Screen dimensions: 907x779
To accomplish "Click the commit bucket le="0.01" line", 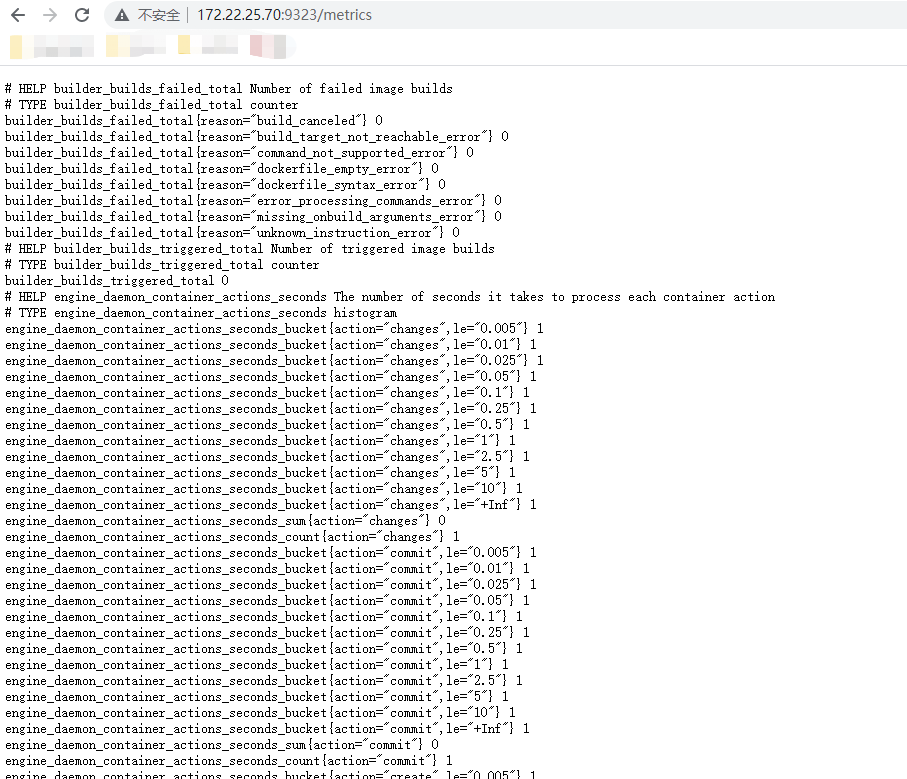I will click(267, 568).
